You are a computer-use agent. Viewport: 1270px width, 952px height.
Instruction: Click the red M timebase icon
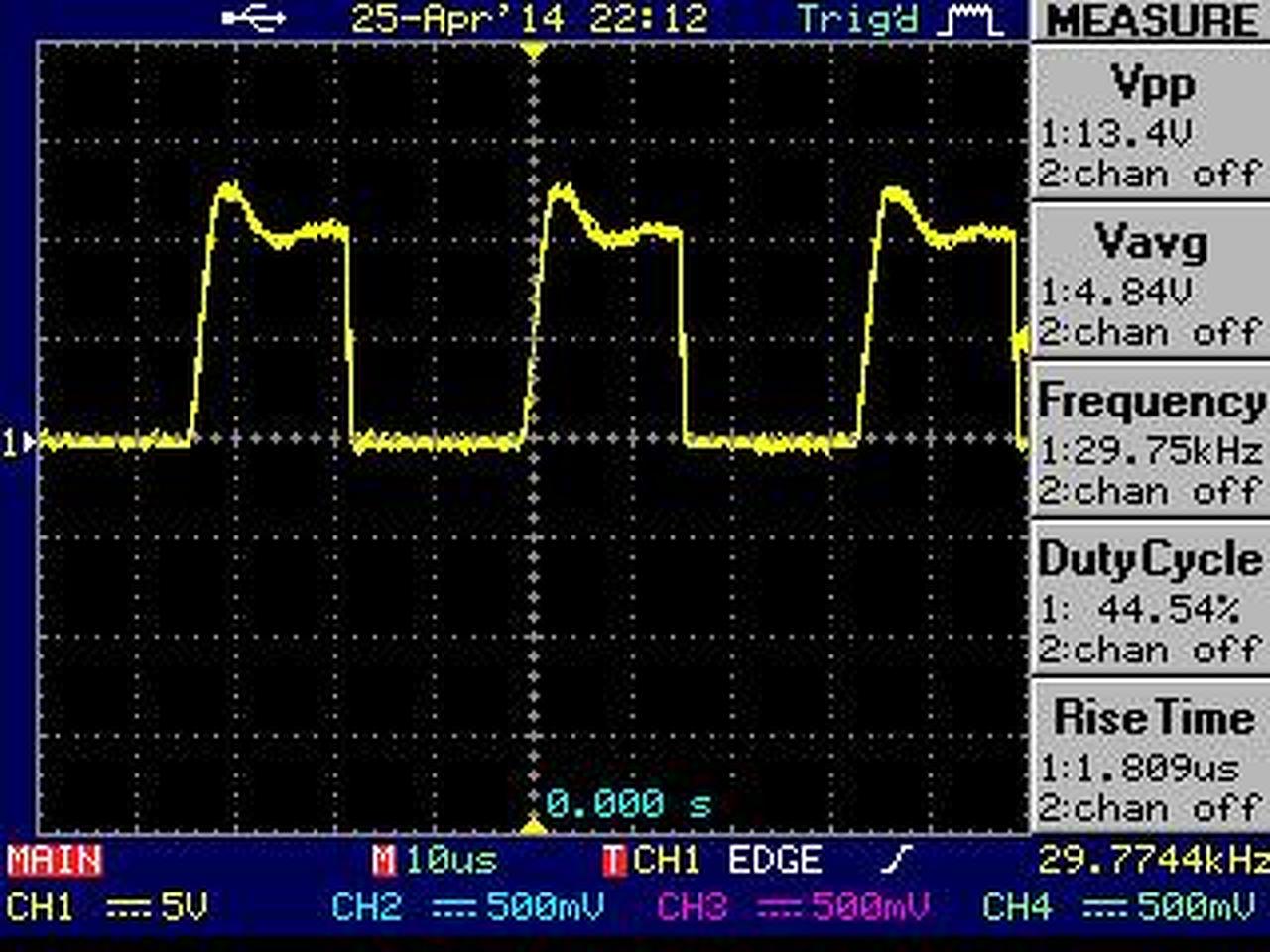[x=383, y=860]
